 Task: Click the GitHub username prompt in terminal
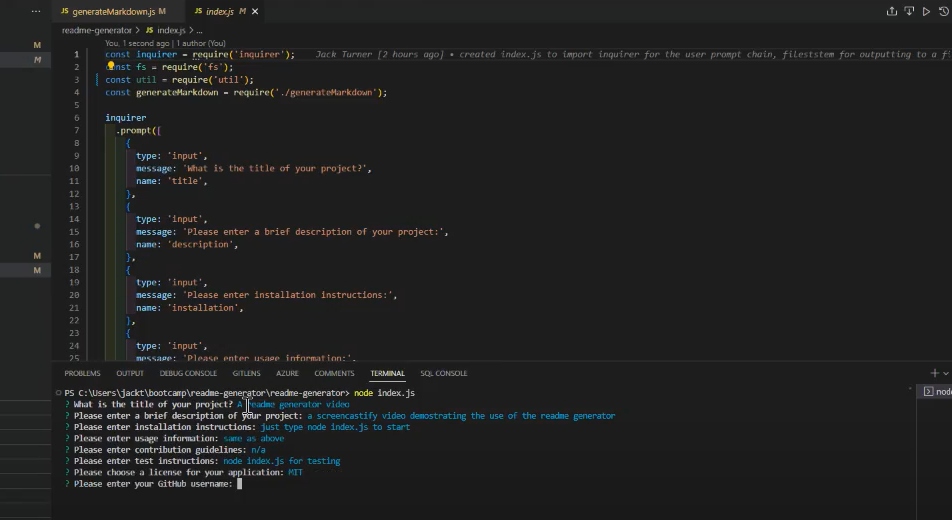152,483
